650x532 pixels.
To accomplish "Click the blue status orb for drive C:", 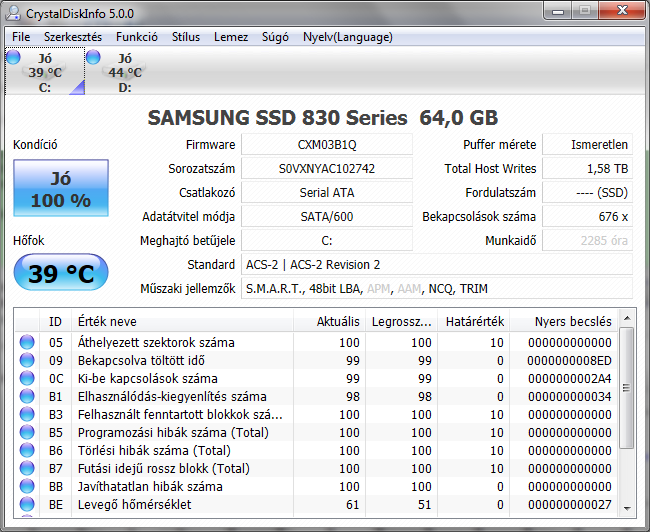I will 13,57.
